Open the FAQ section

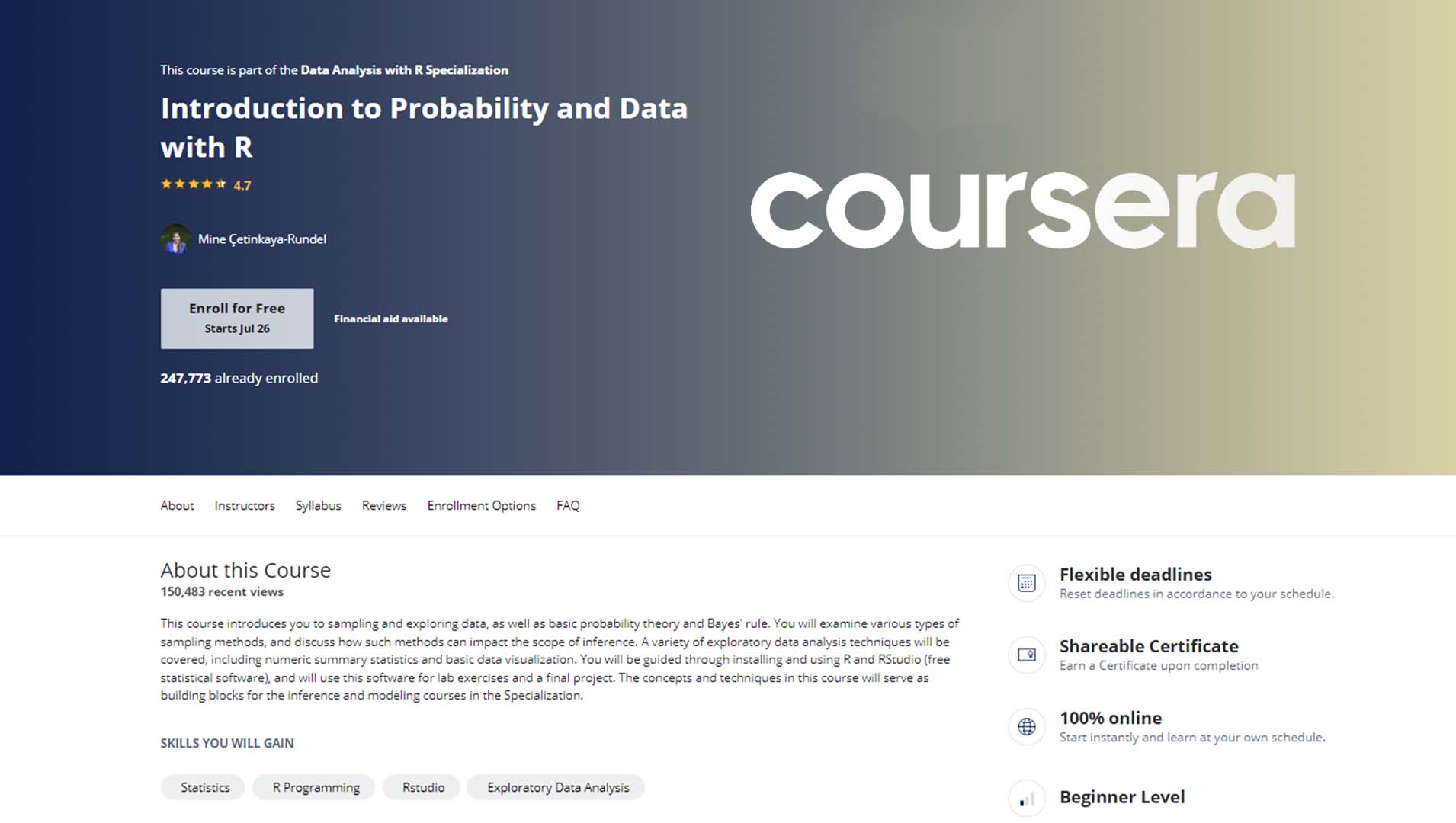(x=568, y=505)
